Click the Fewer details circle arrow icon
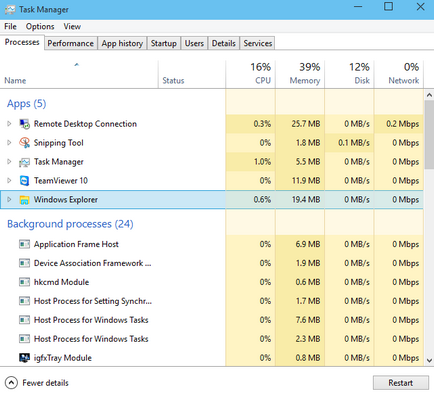The image size is (434, 396). point(11,383)
